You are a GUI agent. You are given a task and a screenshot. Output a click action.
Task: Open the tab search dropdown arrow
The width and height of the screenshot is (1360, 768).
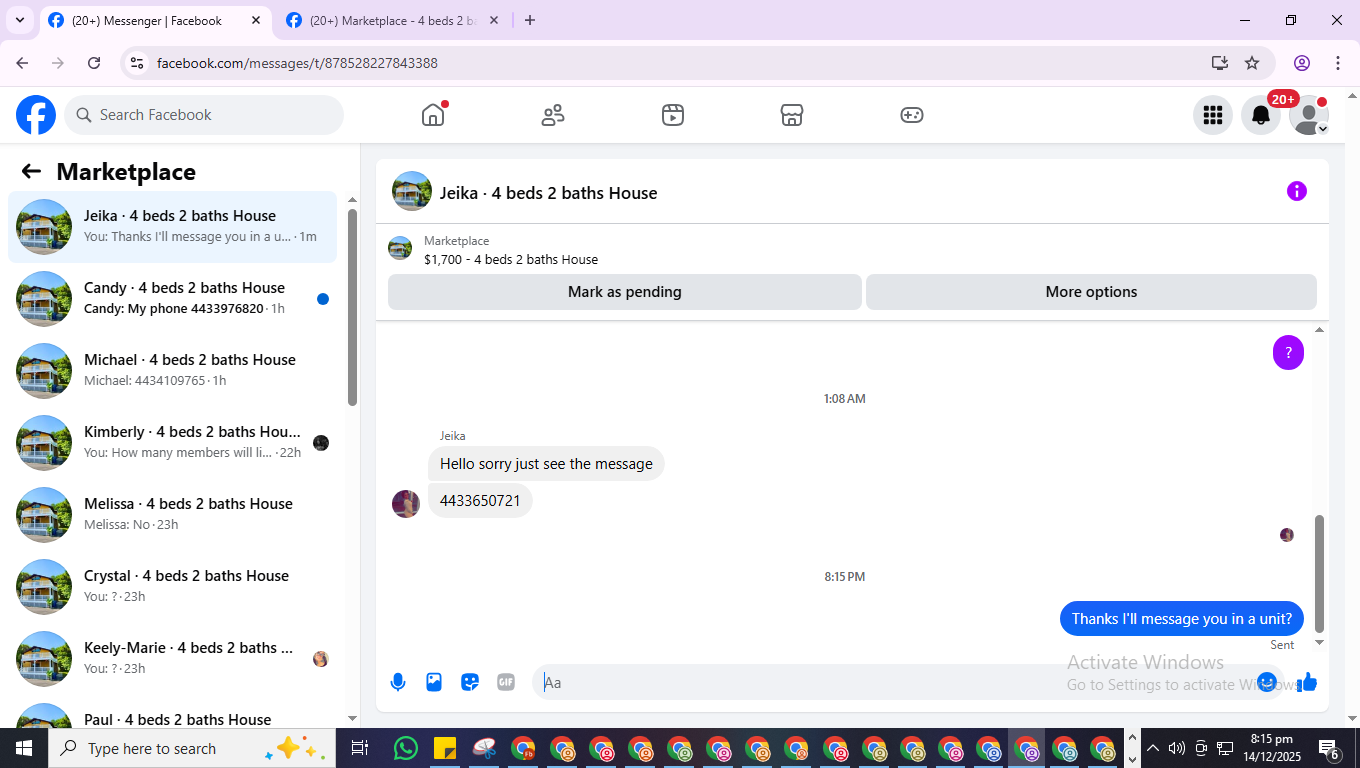point(19,20)
